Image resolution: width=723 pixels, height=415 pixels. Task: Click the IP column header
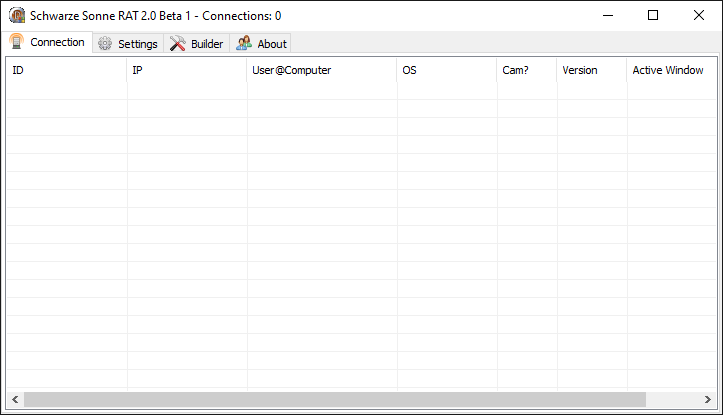point(187,71)
